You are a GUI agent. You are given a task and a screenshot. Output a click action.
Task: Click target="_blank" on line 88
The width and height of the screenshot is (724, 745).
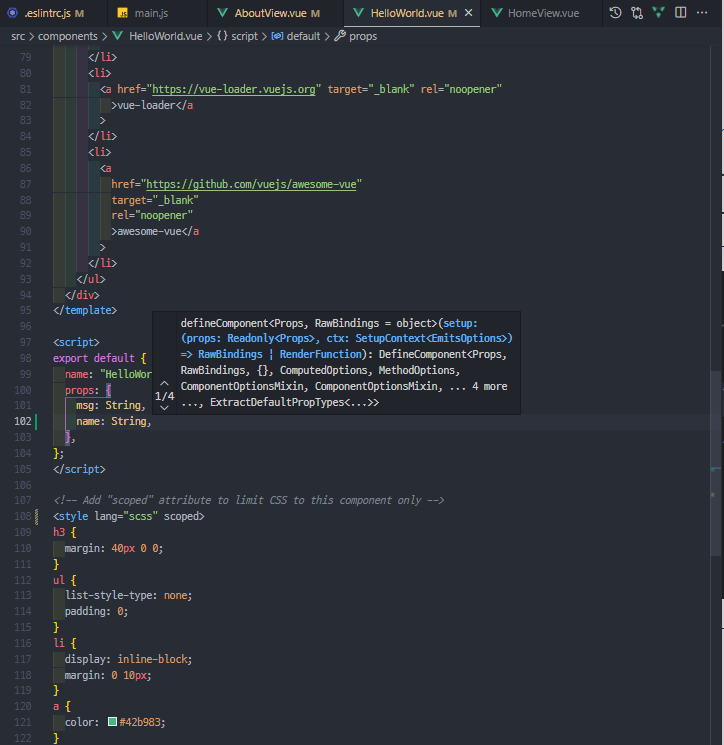coord(155,200)
